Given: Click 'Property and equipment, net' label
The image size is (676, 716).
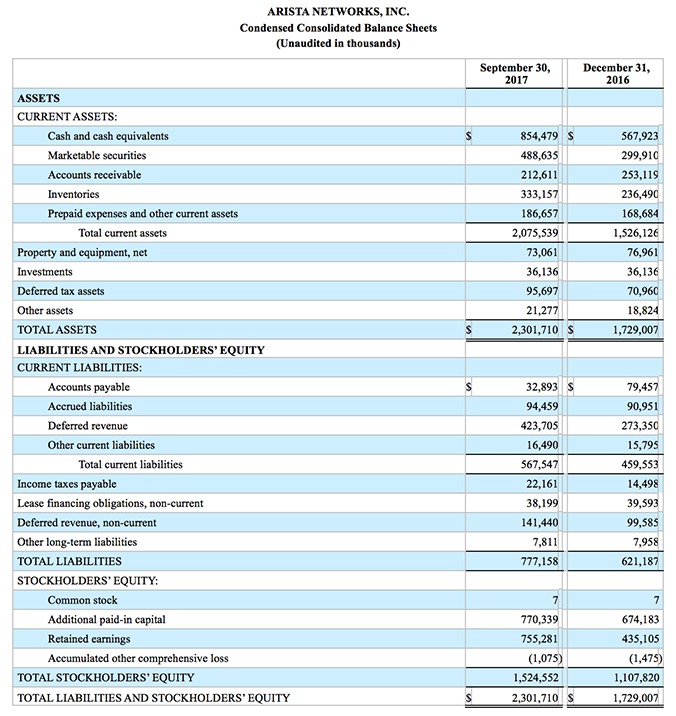Looking at the screenshot, I should 82,253.
